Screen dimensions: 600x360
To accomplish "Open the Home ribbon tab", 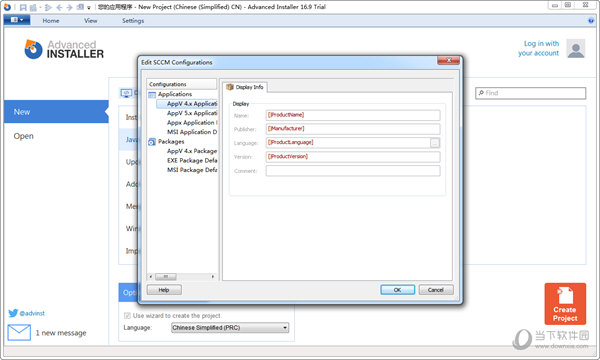I will click(51, 21).
